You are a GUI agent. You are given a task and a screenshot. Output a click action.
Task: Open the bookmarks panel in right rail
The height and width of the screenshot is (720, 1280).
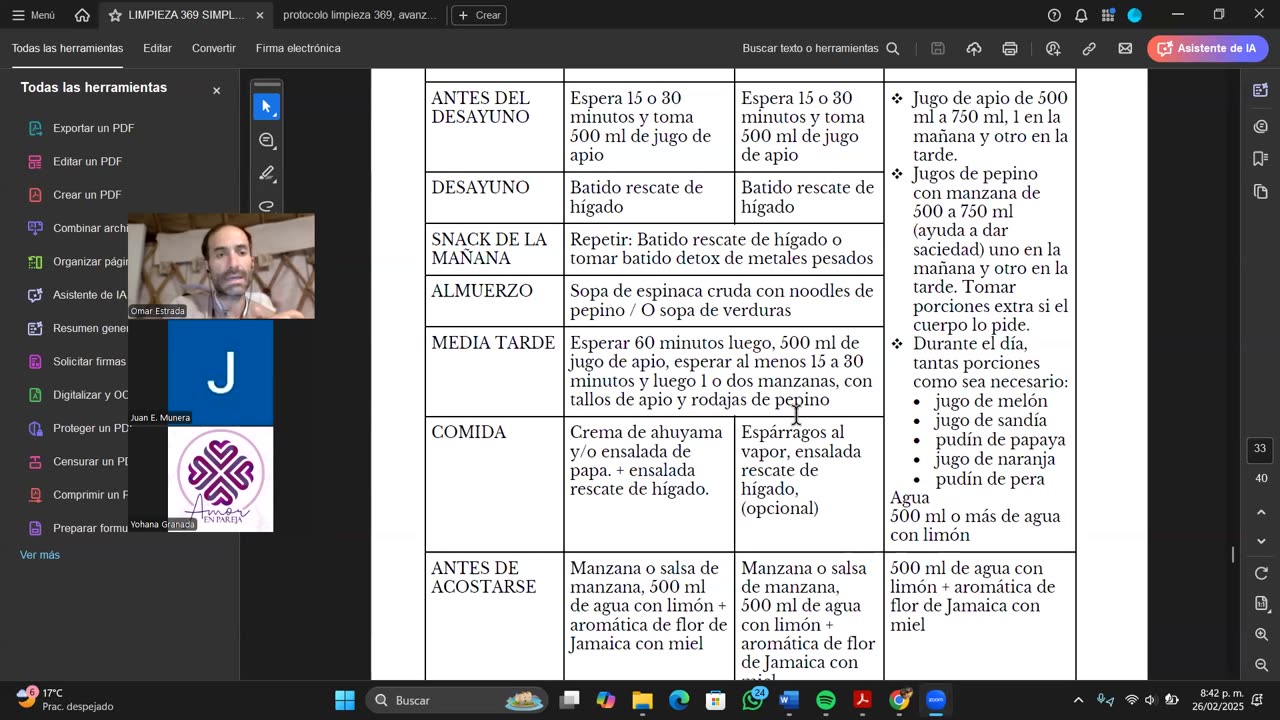(1260, 158)
